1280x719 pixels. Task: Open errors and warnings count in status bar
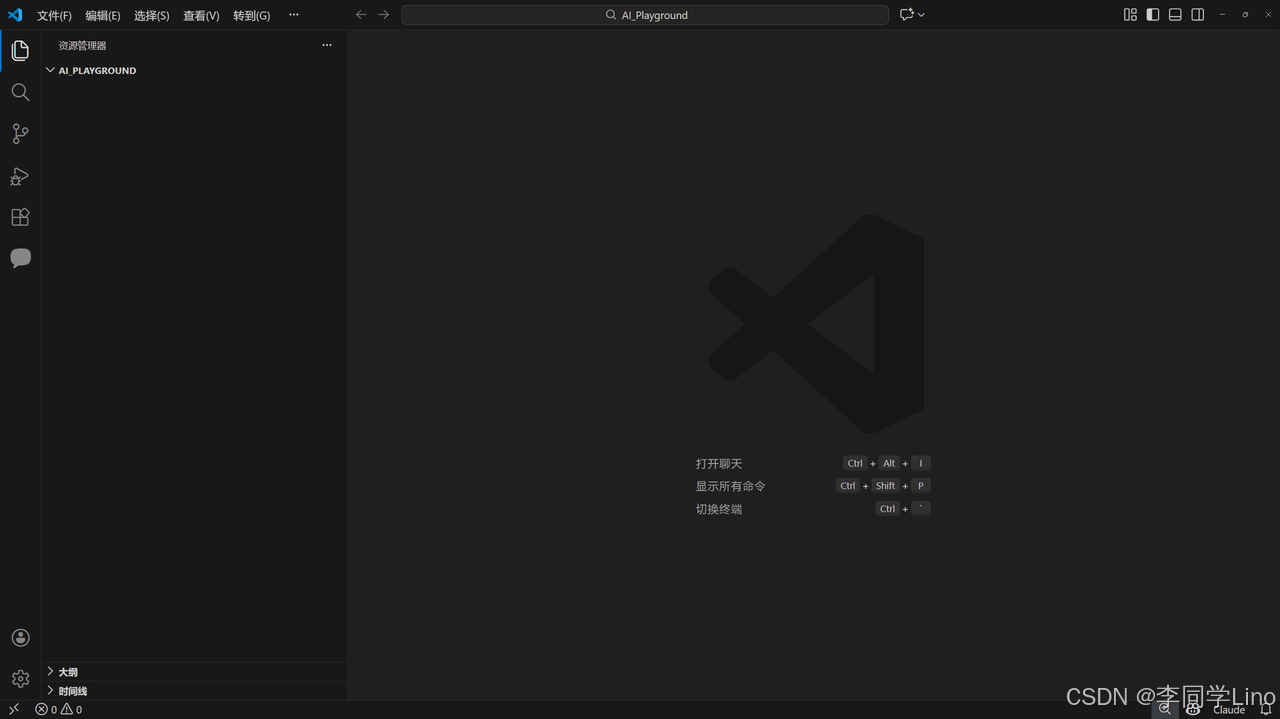point(59,710)
